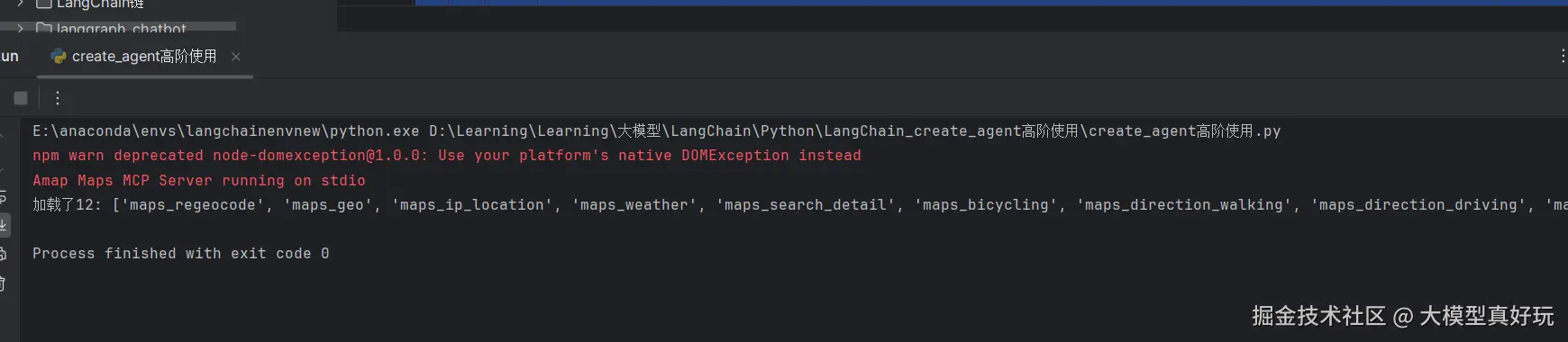The height and width of the screenshot is (342, 1568).
Task: Expand the LangChain链 folder chevron
Action: click(x=20, y=4)
